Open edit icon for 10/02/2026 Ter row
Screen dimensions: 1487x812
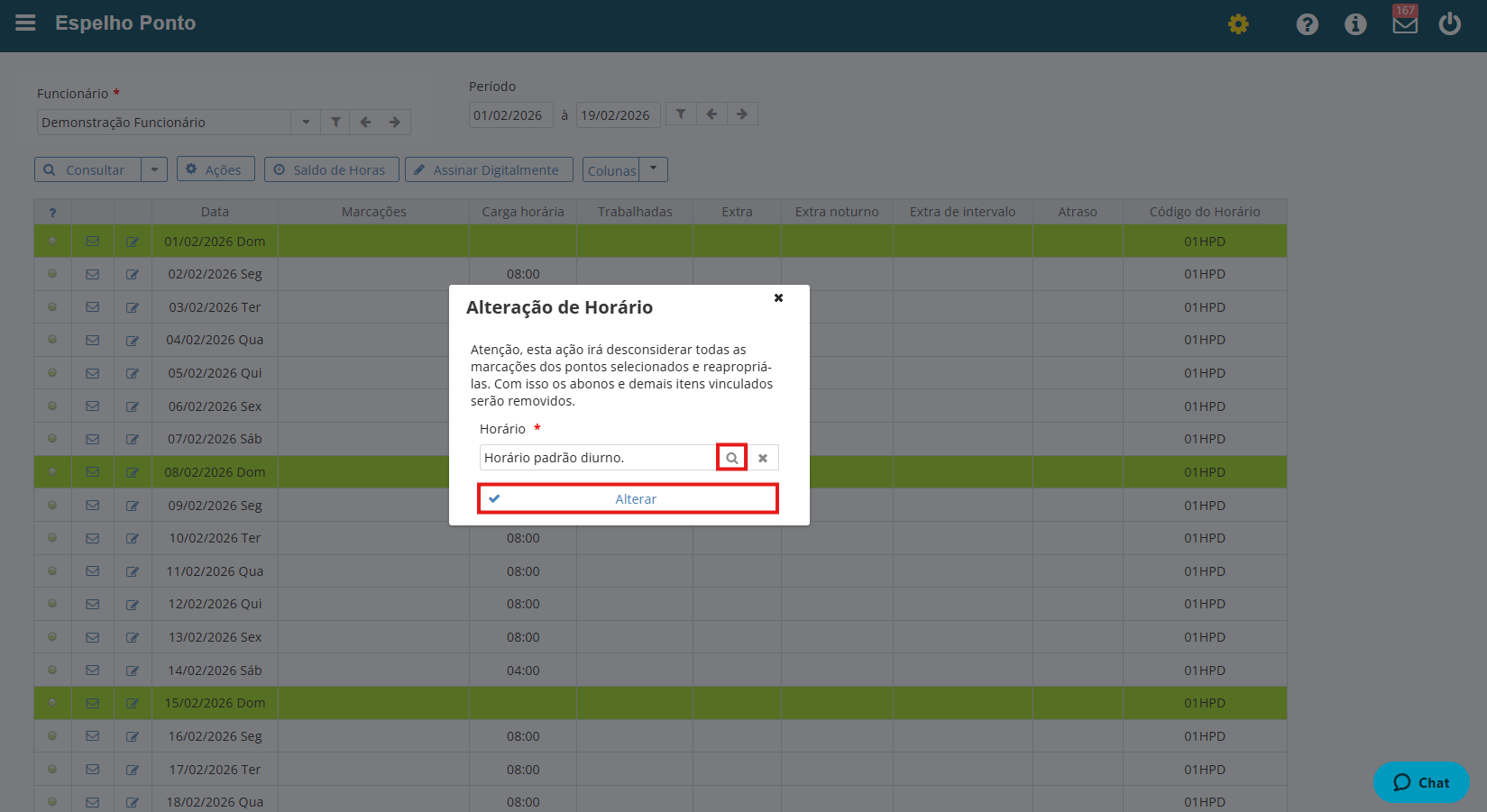point(133,539)
